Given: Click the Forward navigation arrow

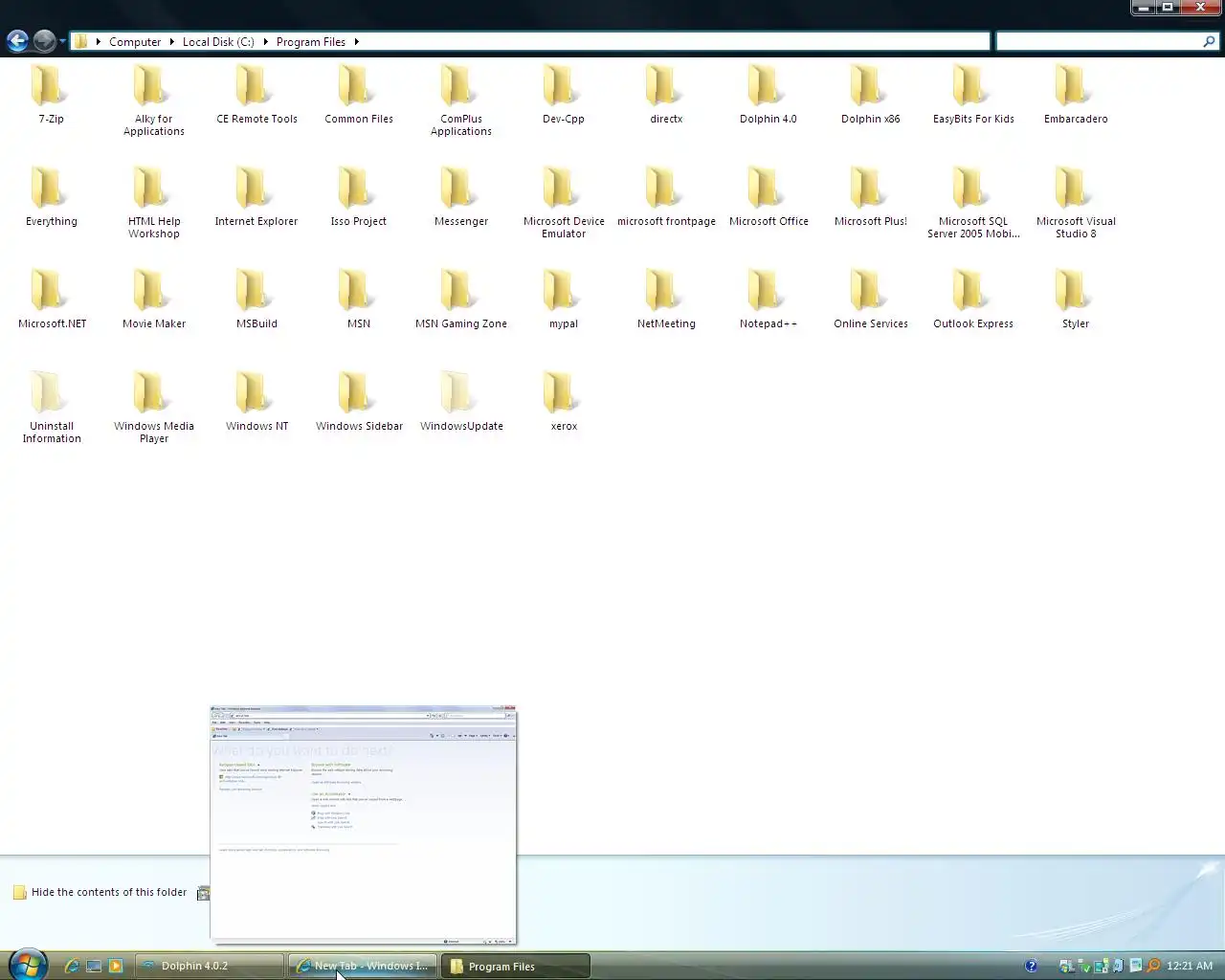Looking at the screenshot, I should pos(44,41).
